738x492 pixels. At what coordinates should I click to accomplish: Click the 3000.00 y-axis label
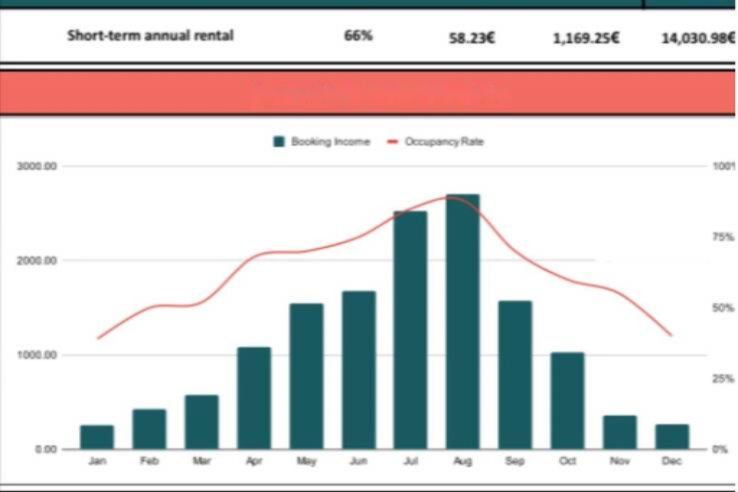coord(37,166)
